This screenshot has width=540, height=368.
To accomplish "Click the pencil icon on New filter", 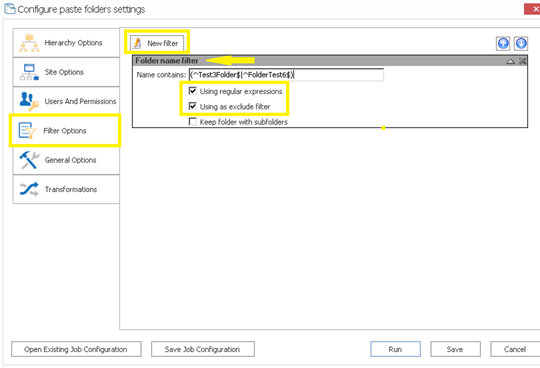I will point(137,43).
